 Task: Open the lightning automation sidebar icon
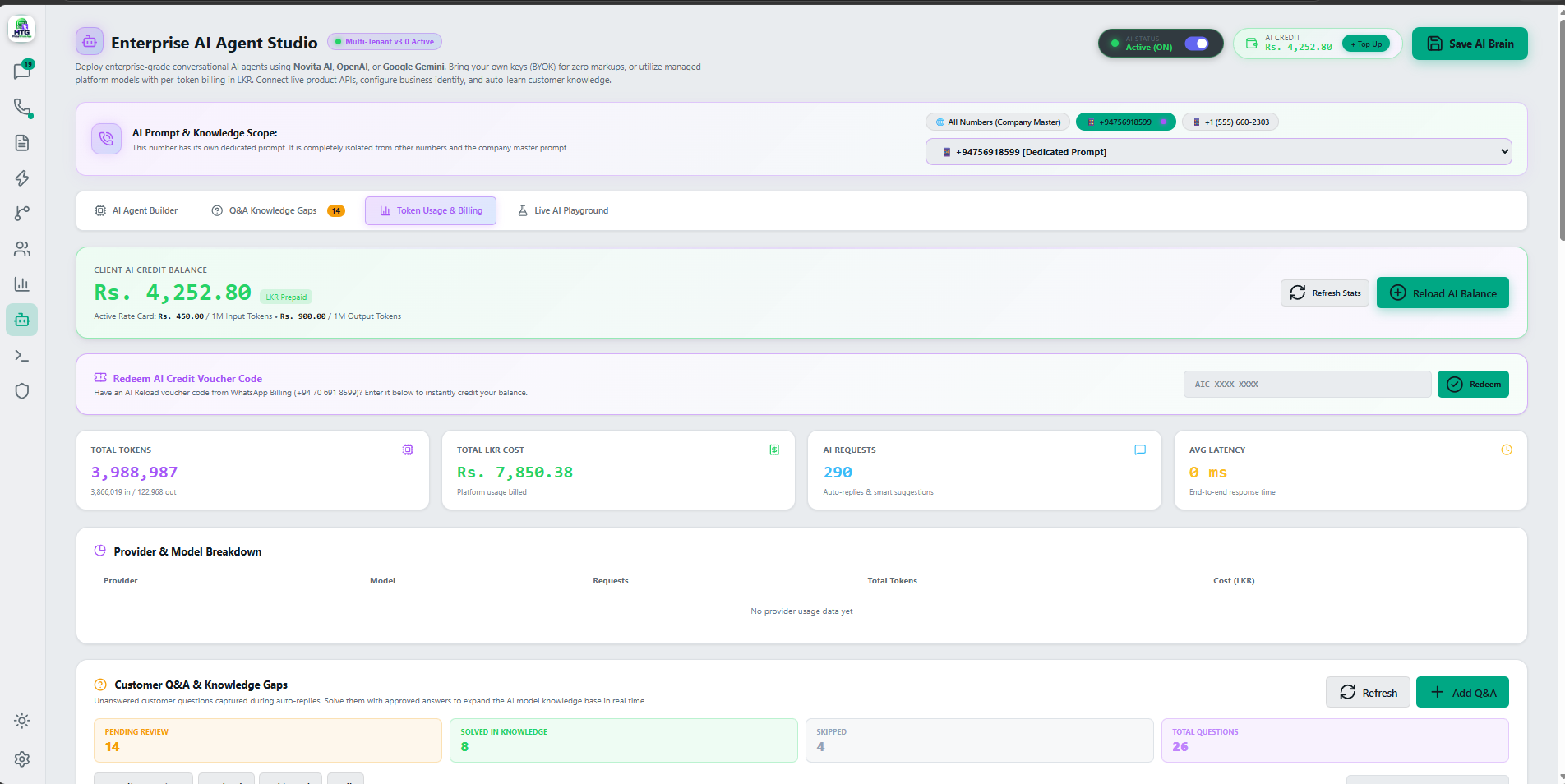click(22, 178)
